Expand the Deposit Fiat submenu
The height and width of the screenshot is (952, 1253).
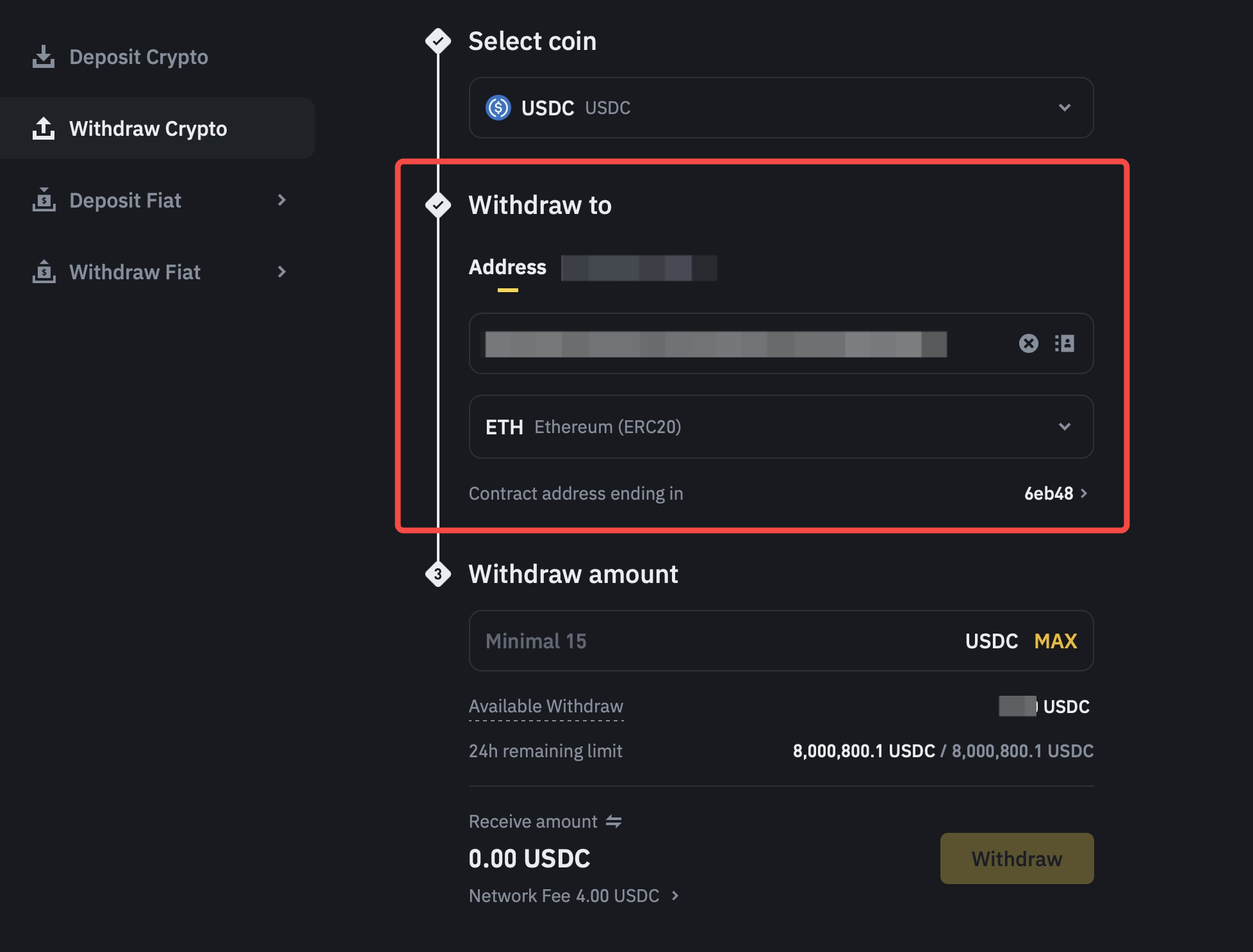click(x=282, y=200)
